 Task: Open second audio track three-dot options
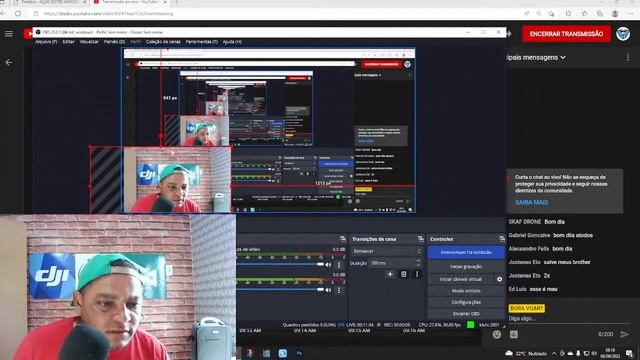click(x=339, y=290)
